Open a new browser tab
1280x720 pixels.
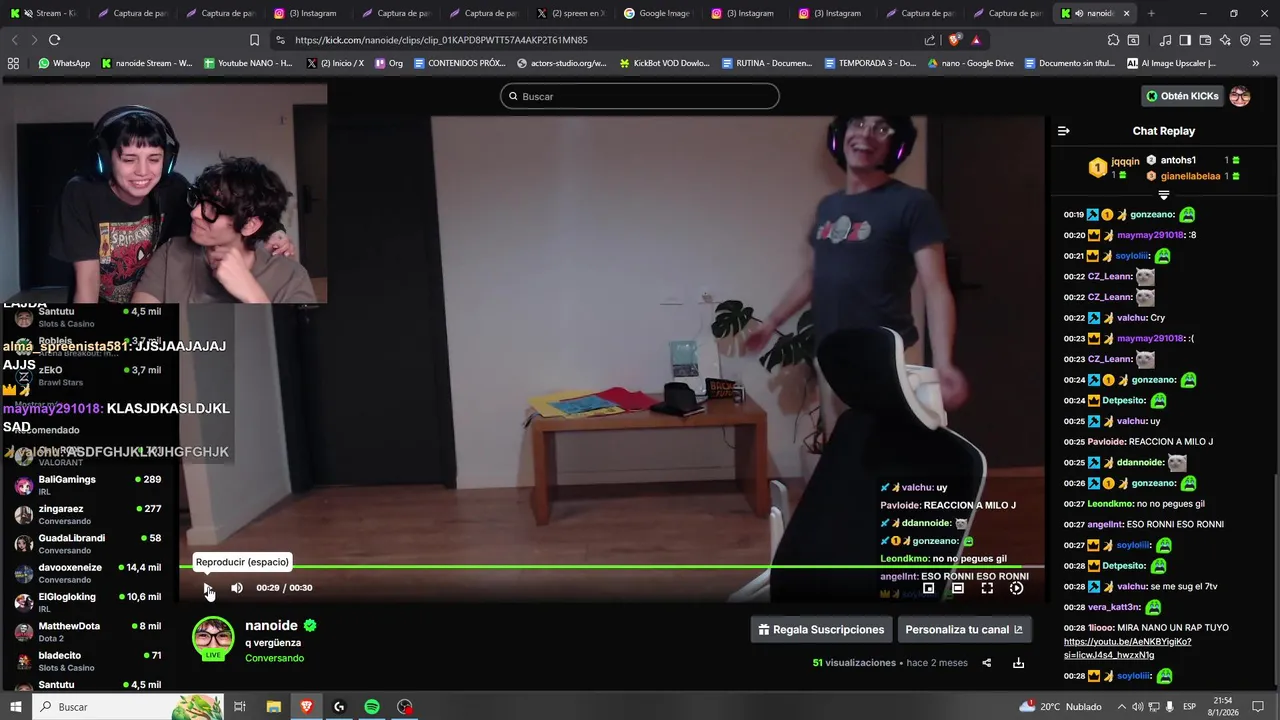(x=1151, y=13)
